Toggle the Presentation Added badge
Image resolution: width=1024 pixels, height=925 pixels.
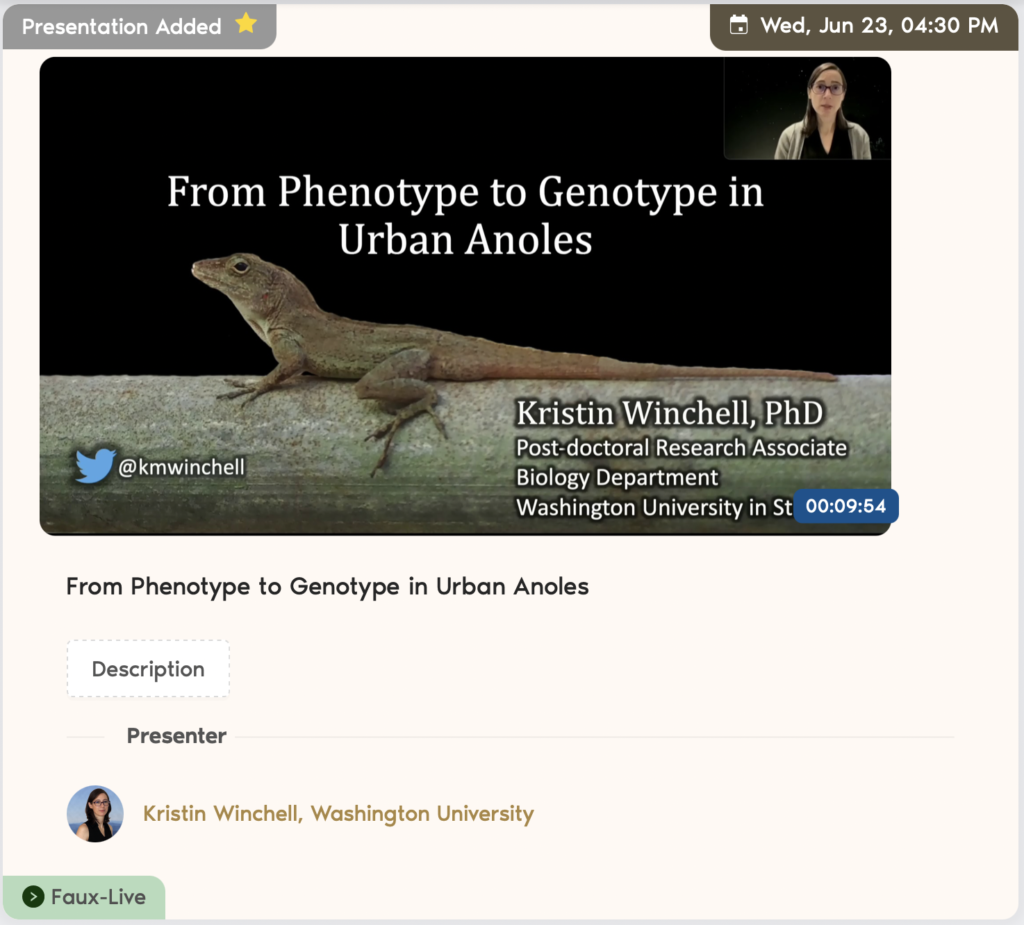pos(122,27)
